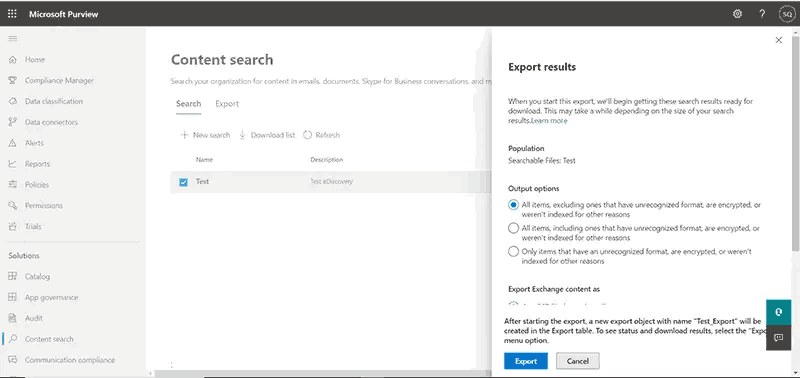Open the Help question mark icon

[x=762, y=14]
